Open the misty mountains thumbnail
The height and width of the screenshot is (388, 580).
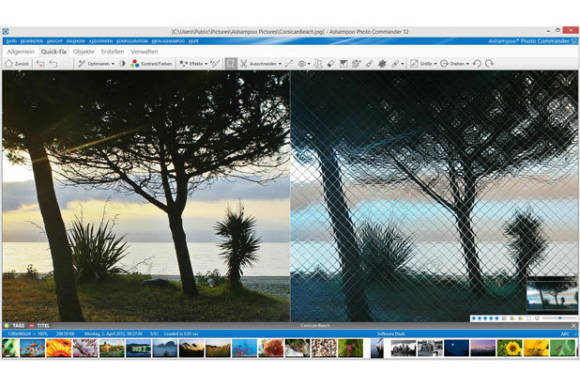[x=165, y=348]
